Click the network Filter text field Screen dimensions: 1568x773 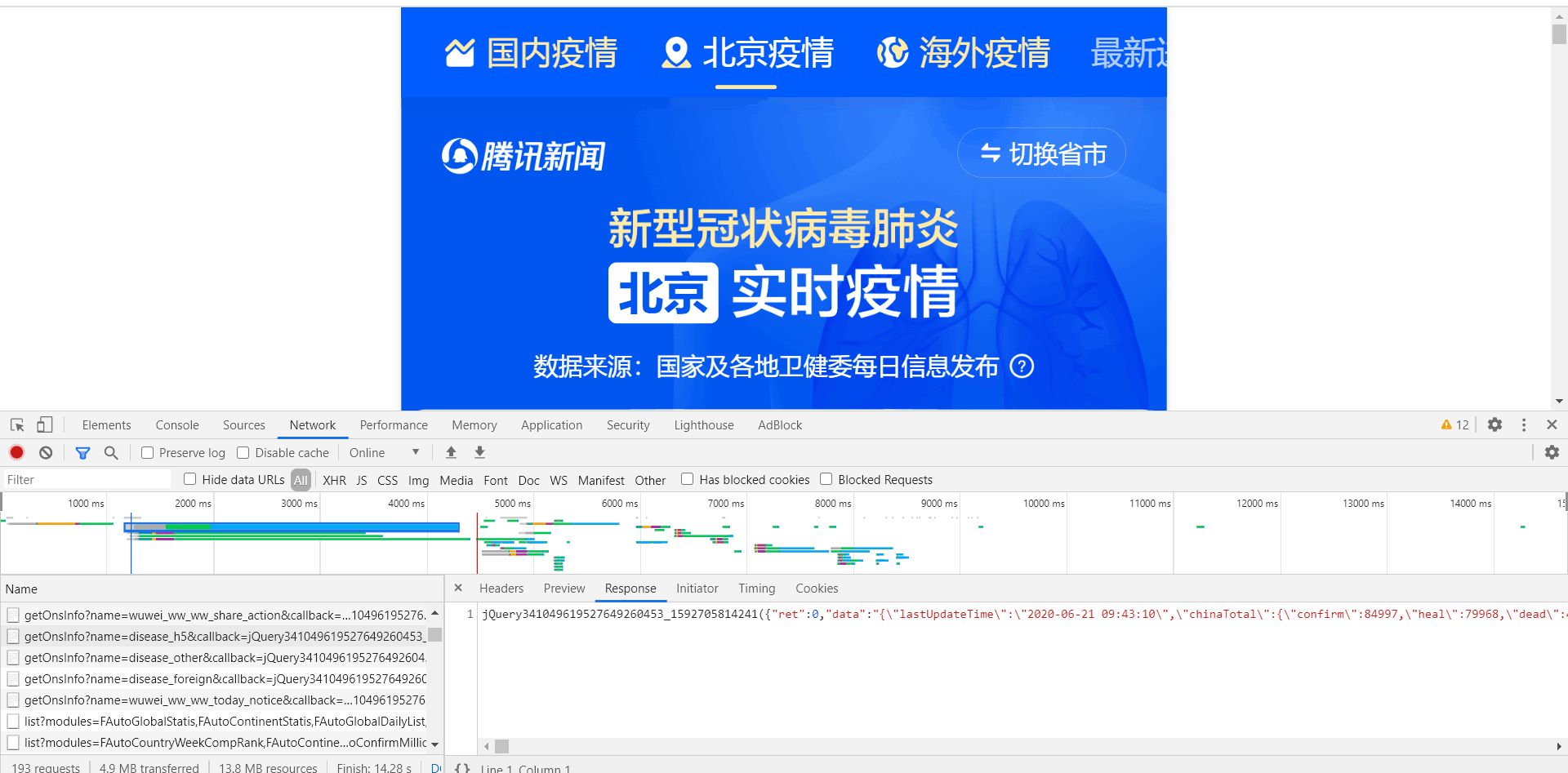click(x=87, y=480)
